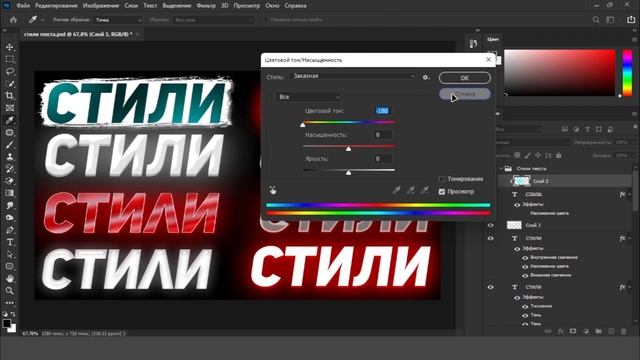Click the Слой 3 layer thumbnail

[522, 181]
